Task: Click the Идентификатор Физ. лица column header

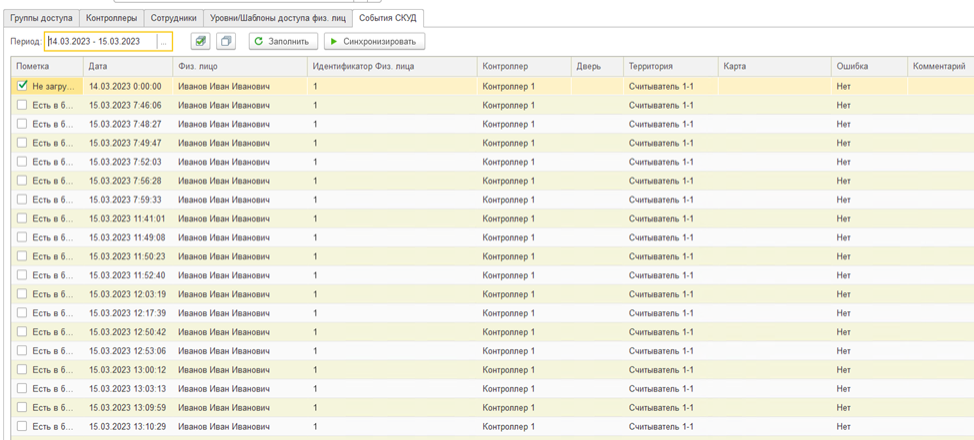Action: 393,66
